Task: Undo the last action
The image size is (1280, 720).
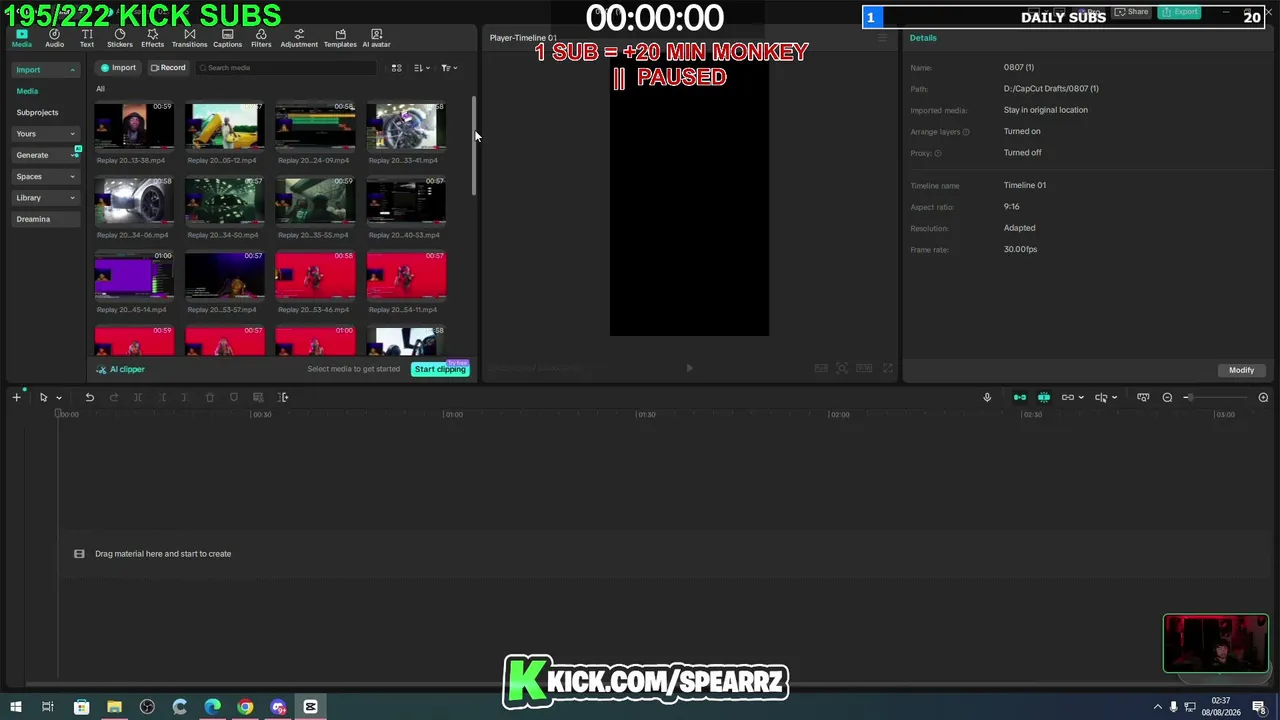Action: point(89,398)
